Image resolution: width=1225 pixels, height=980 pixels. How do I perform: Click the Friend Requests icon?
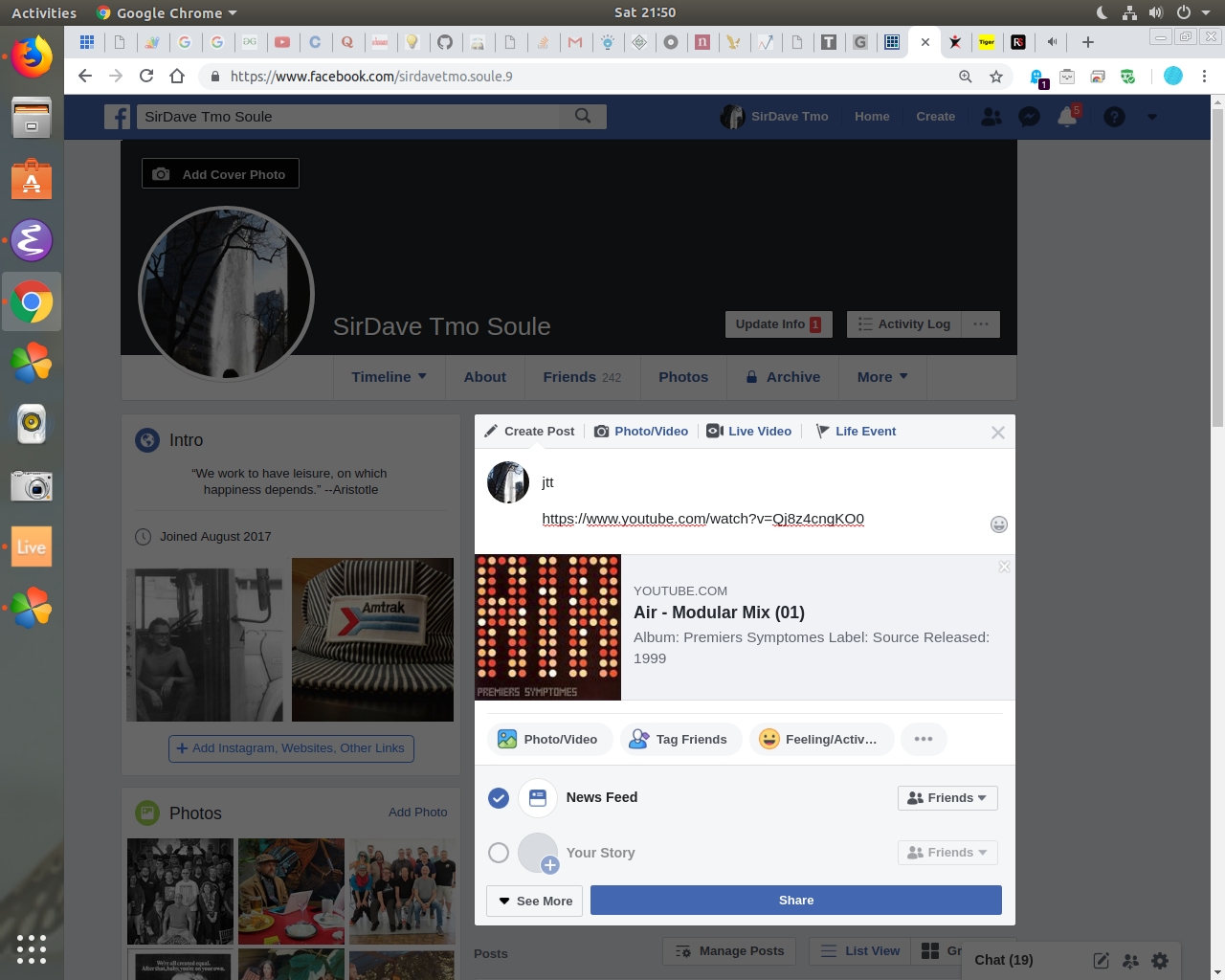click(991, 117)
